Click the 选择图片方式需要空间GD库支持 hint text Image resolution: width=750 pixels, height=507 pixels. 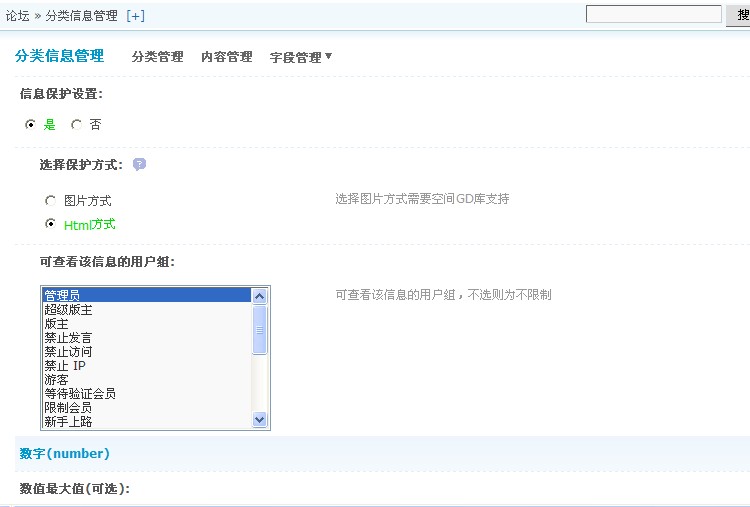(x=422, y=198)
